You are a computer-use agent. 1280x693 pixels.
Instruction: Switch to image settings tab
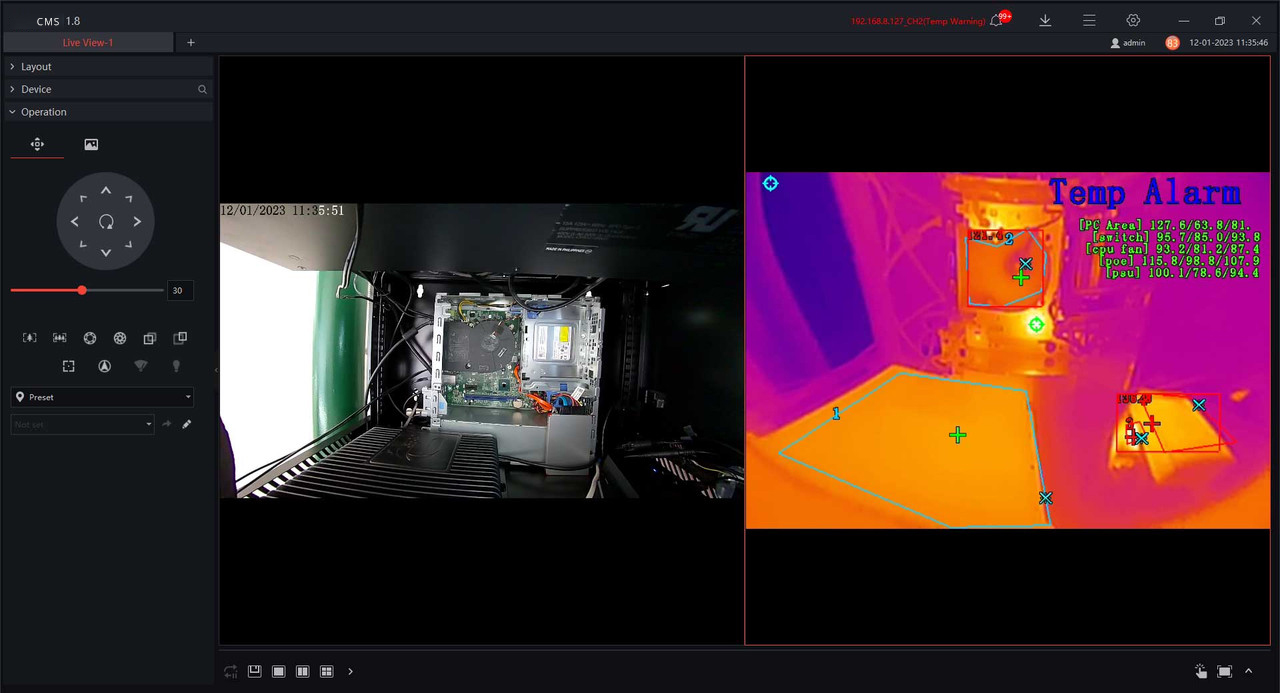pos(91,144)
